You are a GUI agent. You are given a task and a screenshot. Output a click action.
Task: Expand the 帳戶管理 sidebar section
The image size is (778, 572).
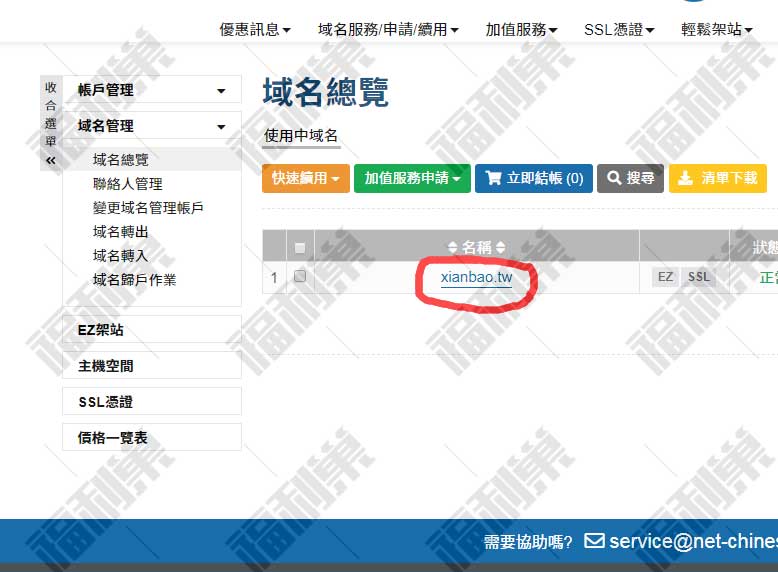[x=152, y=90]
